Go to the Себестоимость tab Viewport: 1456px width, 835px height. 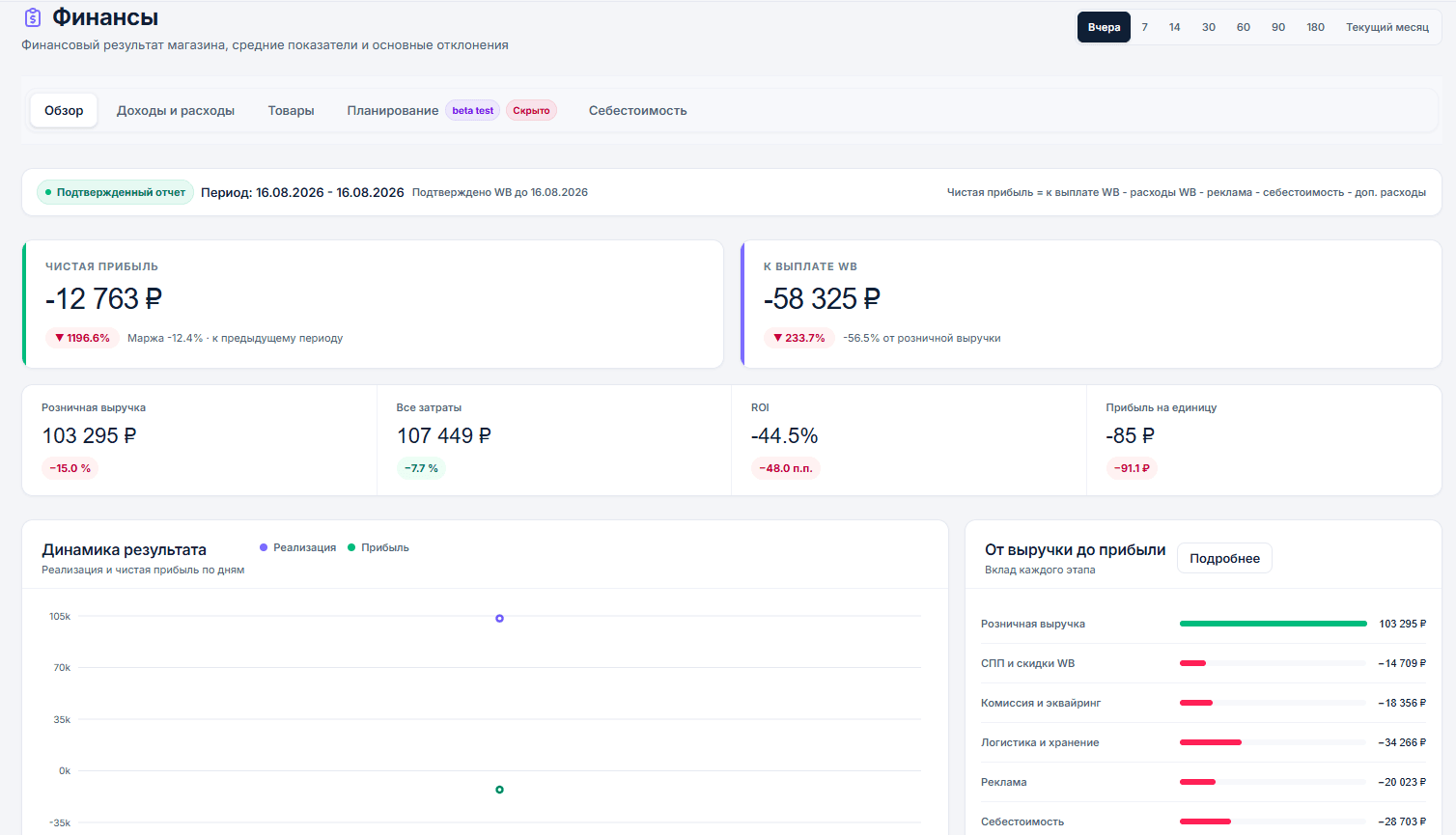[638, 111]
